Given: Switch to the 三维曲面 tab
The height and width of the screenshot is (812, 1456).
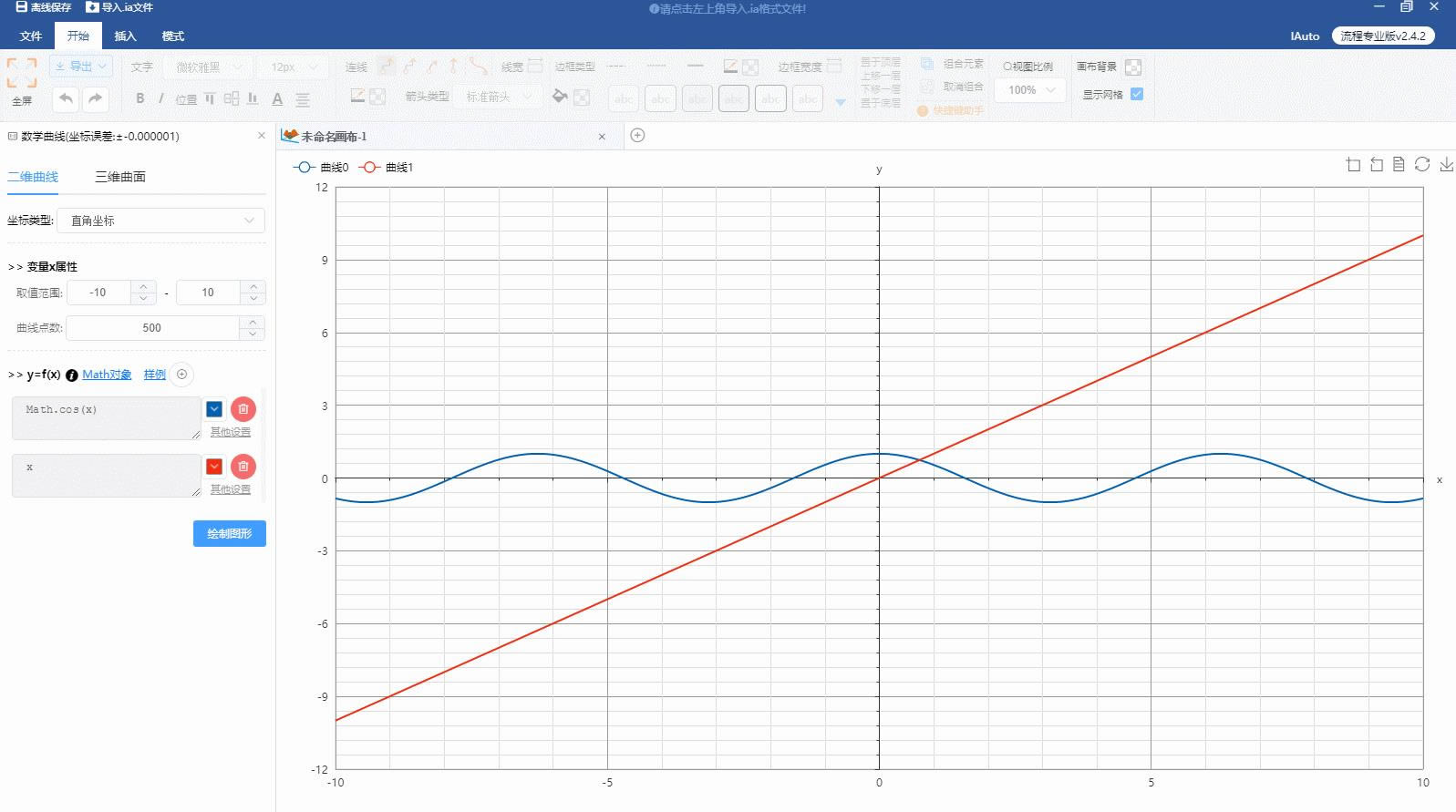Looking at the screenshot, I should (x=120, y=177).
